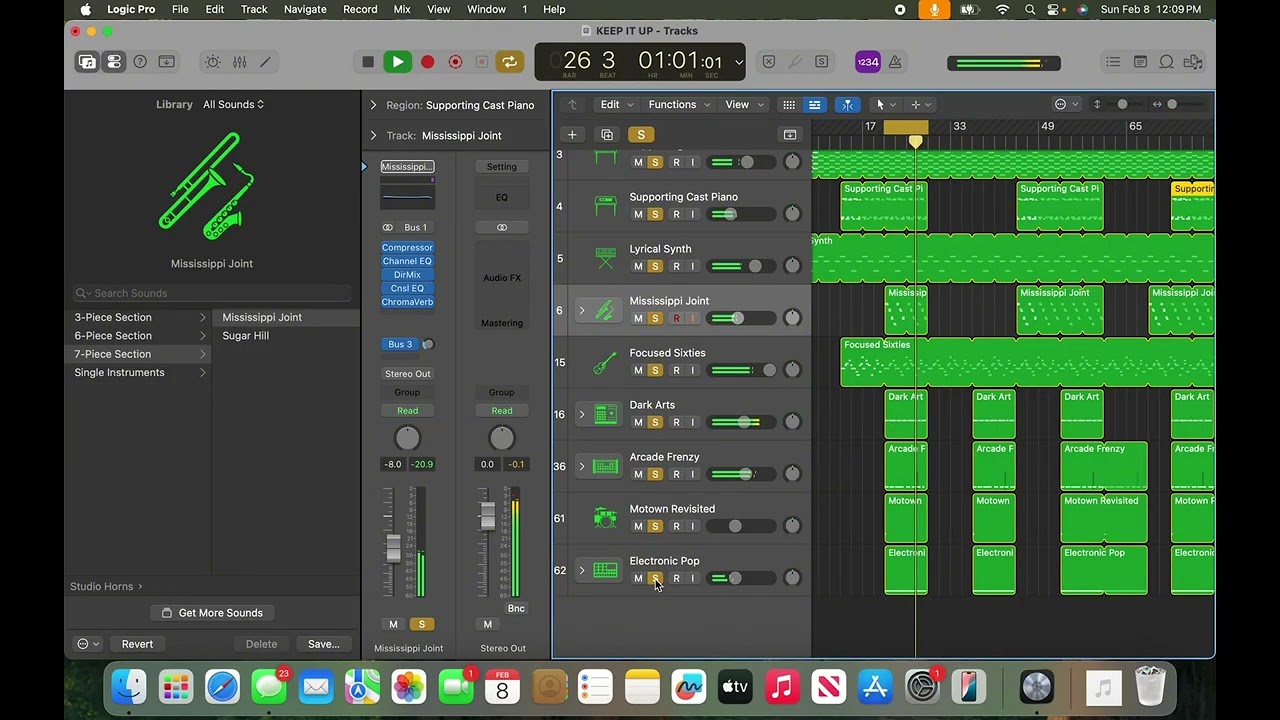Expand the Electronic Pop track stack
Image resolution: width=1280 pixels, height=720 pixels.
[582, 571]
